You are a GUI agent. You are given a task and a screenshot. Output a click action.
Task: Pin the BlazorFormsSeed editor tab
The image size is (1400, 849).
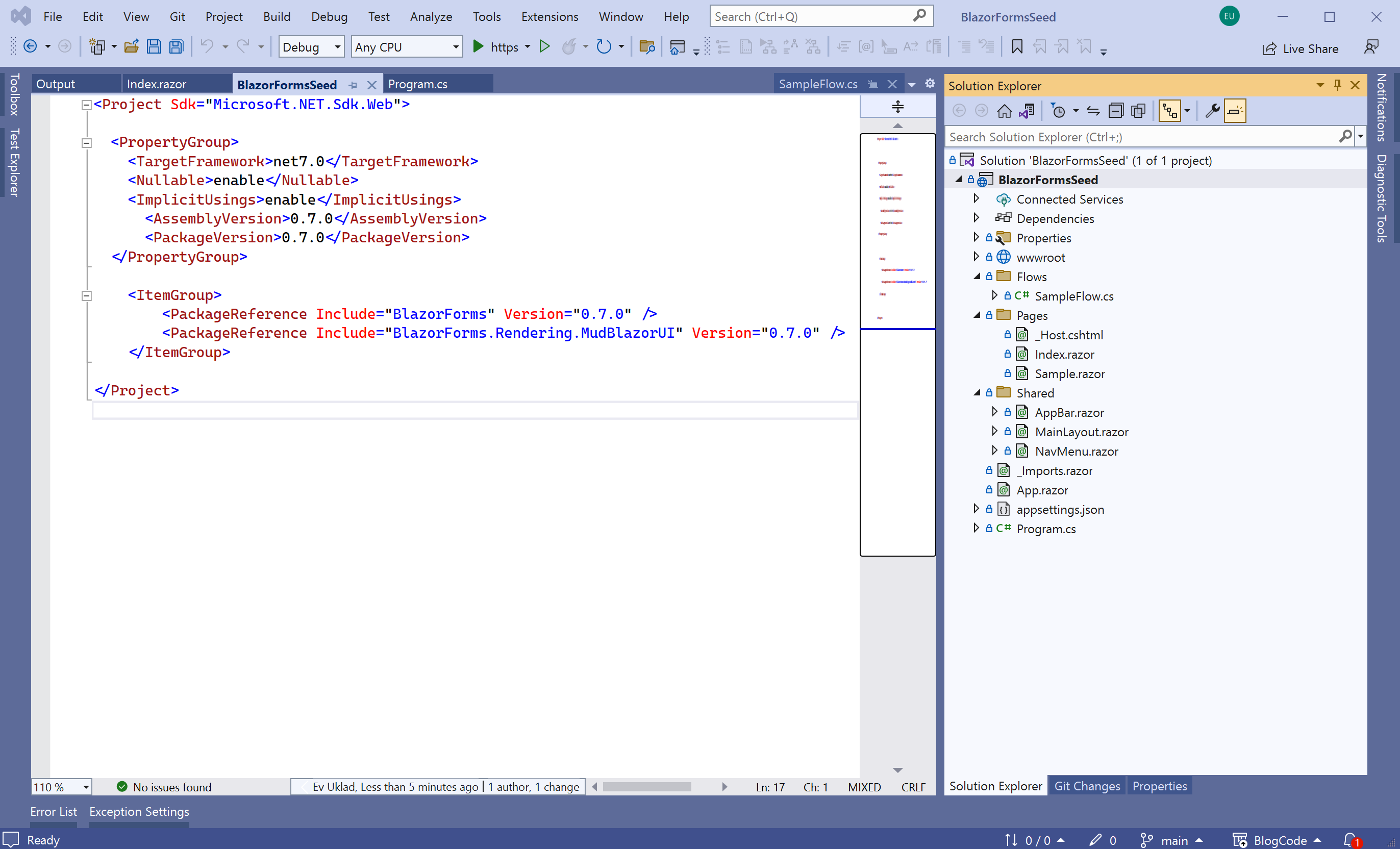(x=353, y=85)
